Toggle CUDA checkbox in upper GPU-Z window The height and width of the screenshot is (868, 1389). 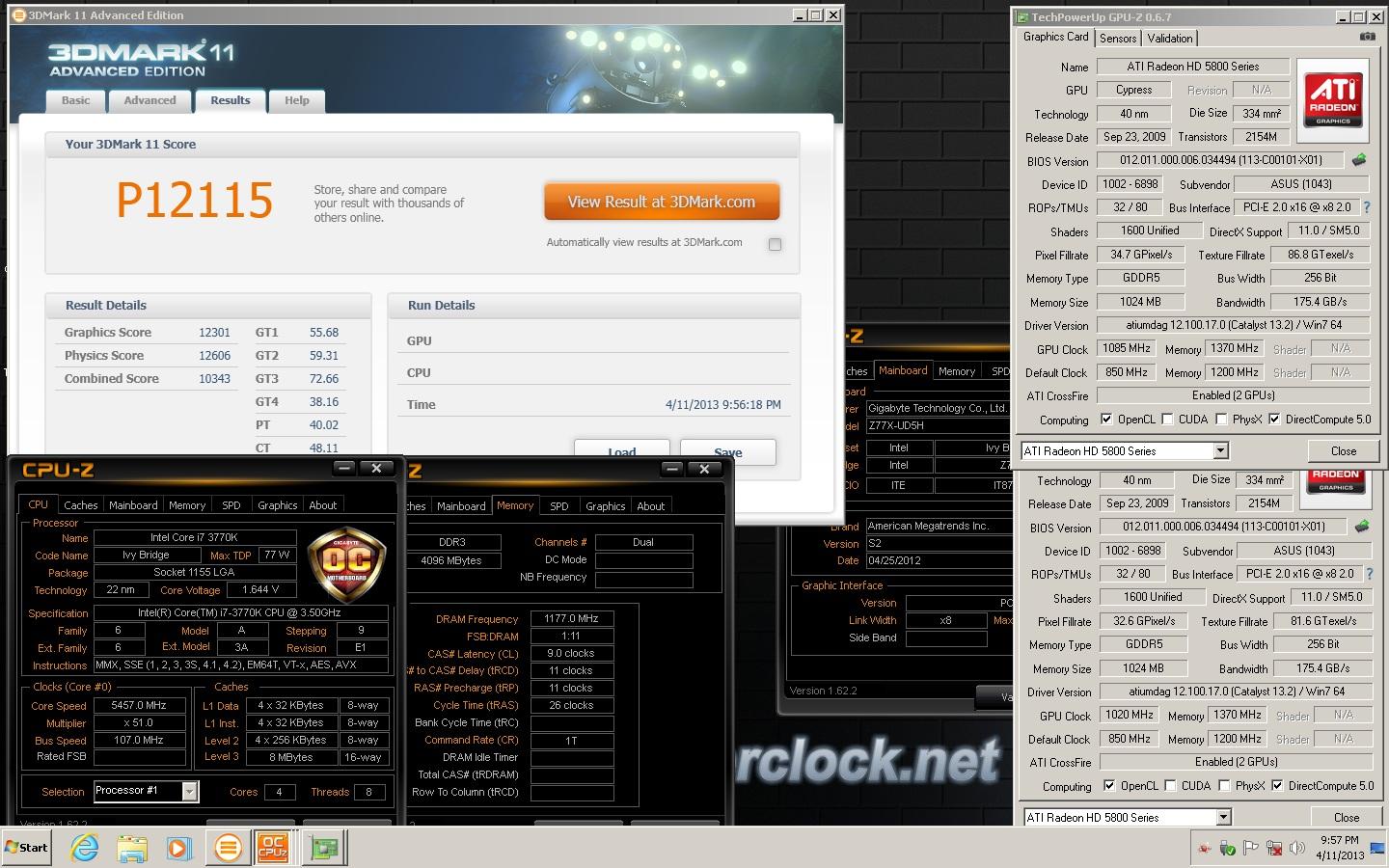[x=1167, y=420]
